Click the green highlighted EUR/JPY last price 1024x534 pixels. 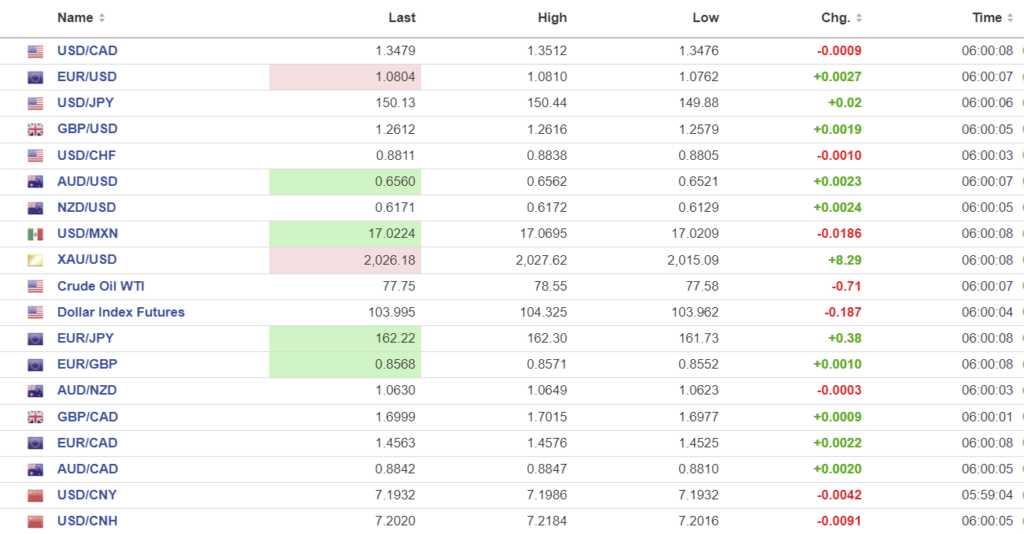pyautogui.click(x=345, y=338)
